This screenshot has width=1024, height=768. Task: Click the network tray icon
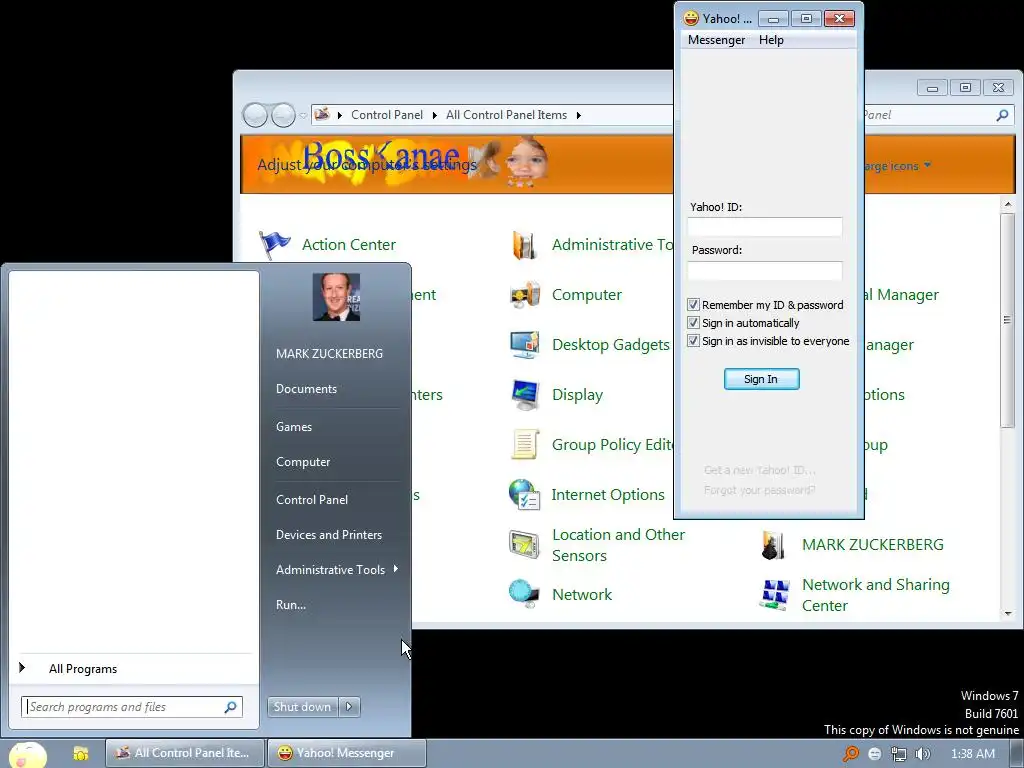click(x=899, y=754)
